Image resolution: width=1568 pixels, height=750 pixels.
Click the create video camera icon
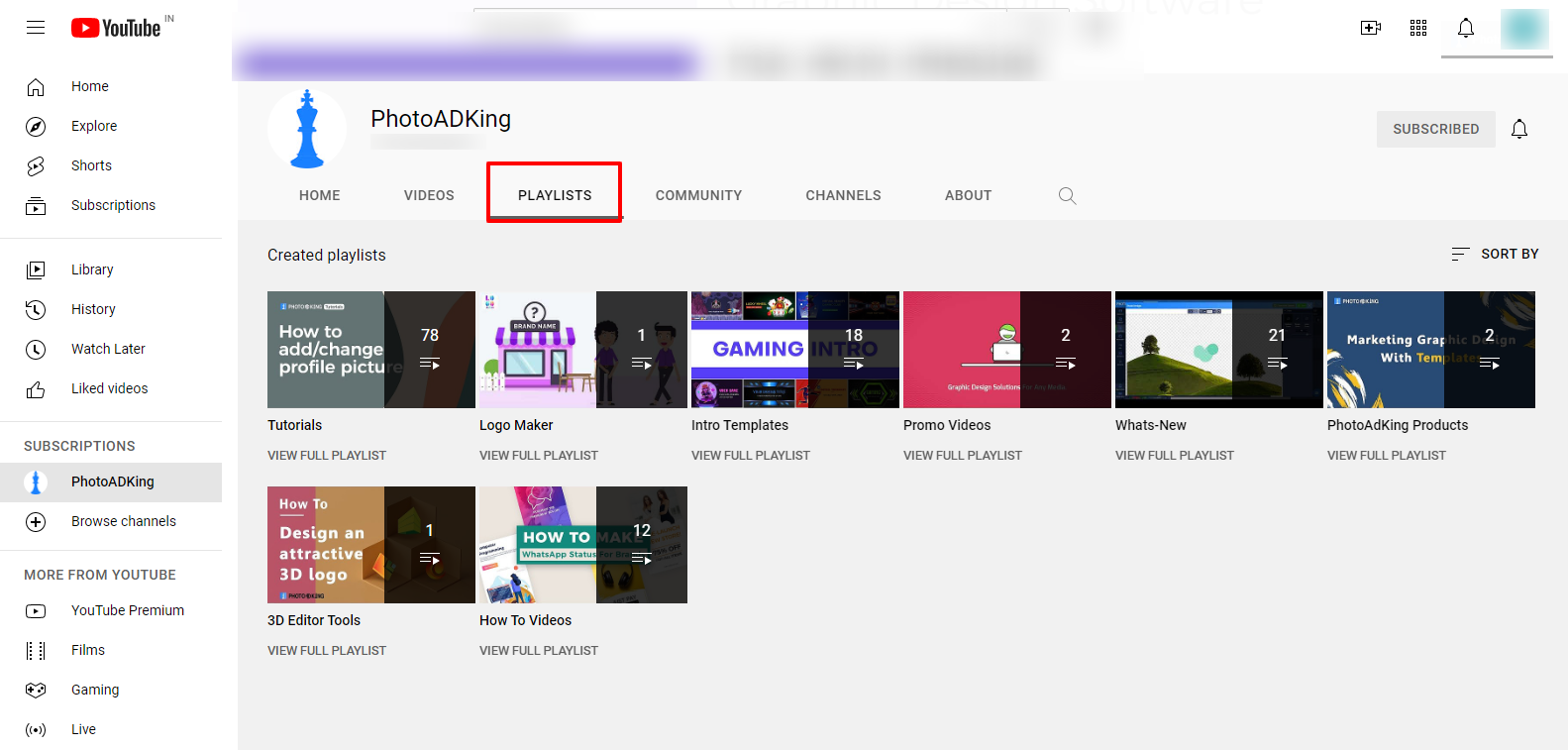[1371, 28]
